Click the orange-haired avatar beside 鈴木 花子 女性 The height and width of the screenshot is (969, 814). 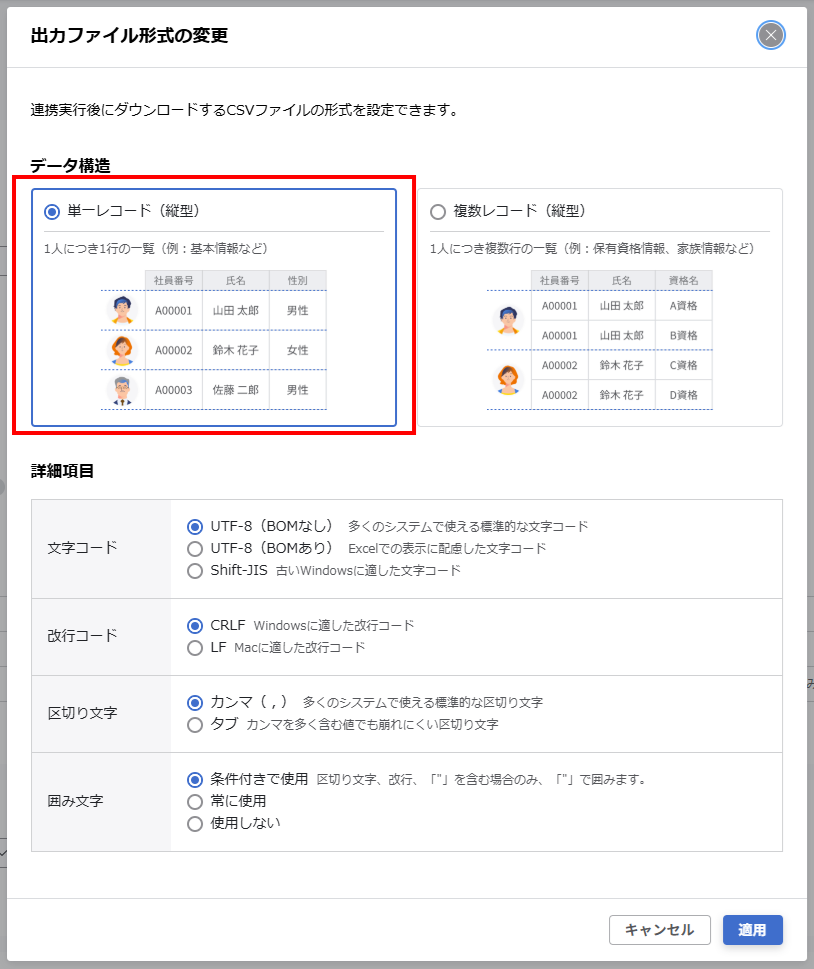tap(122, 350)
